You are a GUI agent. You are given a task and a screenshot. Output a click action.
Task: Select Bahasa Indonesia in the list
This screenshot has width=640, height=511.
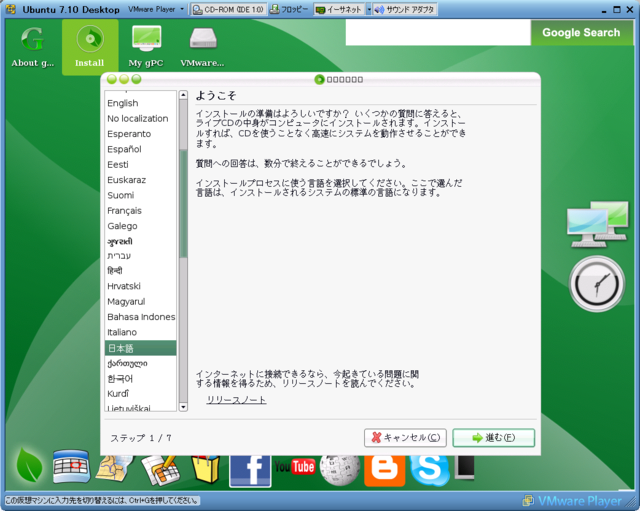[x=140, y=317]
